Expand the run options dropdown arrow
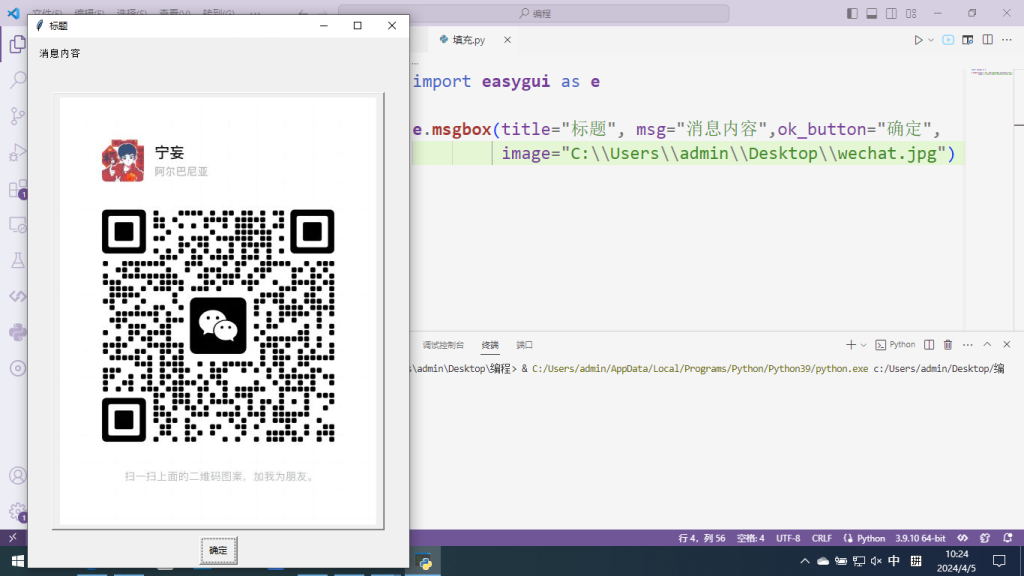Image resolution: width=1024 pixels, height=576 pixels. [x=931, y=40]
